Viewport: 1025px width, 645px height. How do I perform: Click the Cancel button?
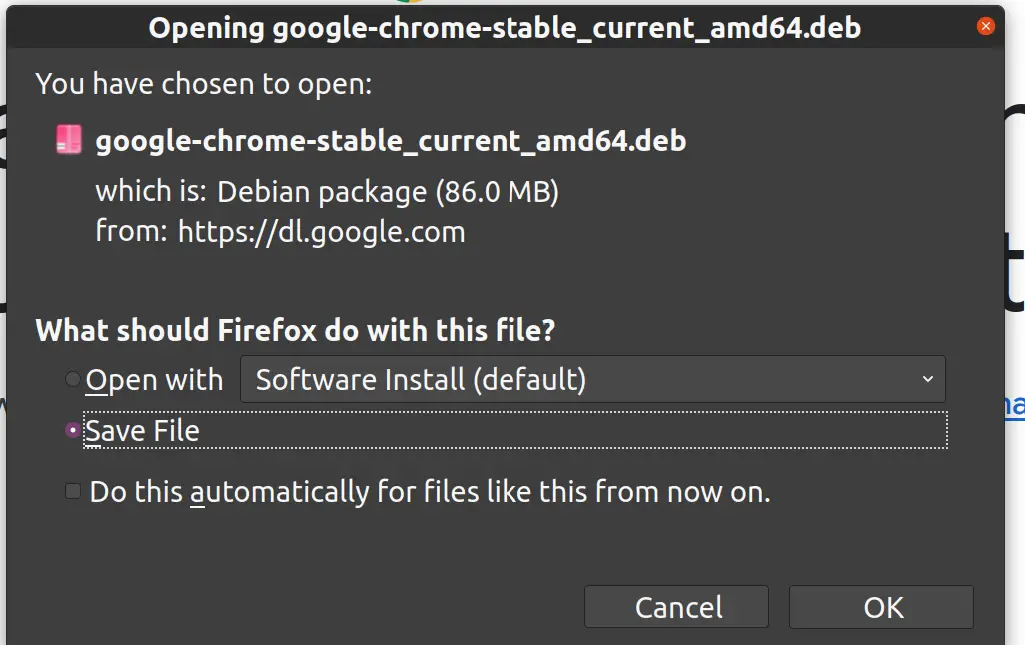[677, 607]
